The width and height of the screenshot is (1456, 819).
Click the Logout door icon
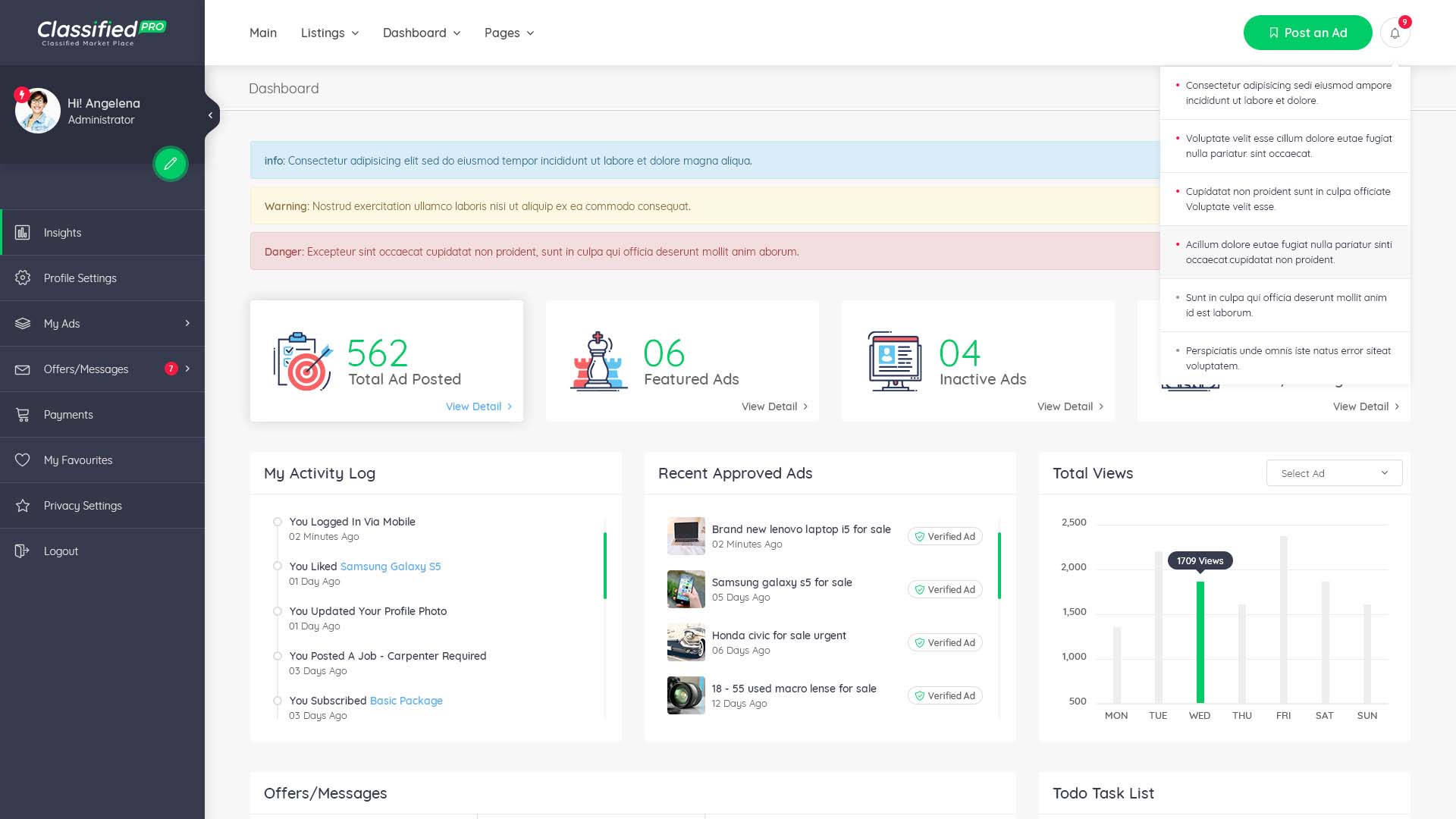coord(23,551)
